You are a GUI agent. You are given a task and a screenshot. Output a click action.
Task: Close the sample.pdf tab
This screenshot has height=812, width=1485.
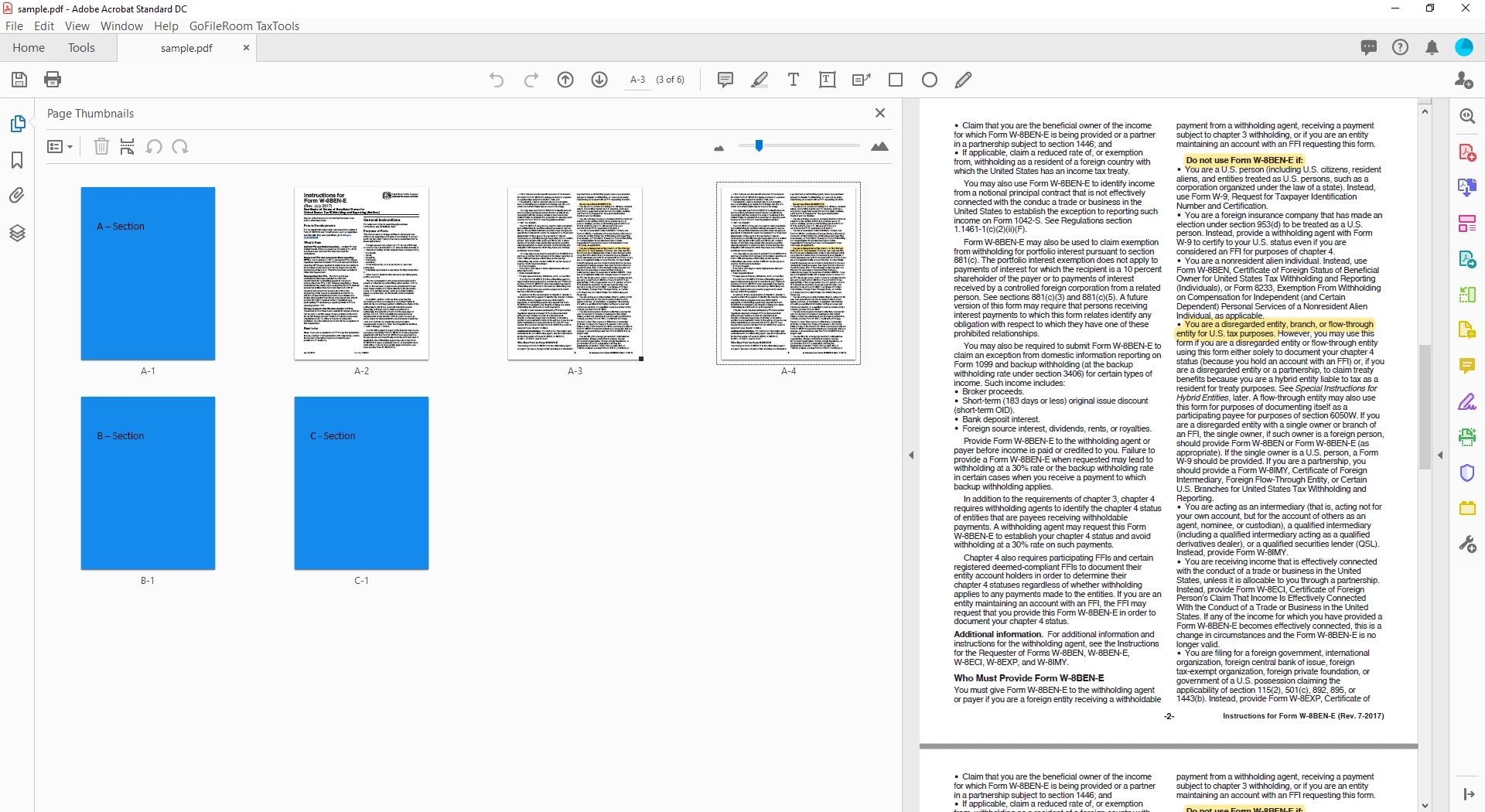click(246, 47)
